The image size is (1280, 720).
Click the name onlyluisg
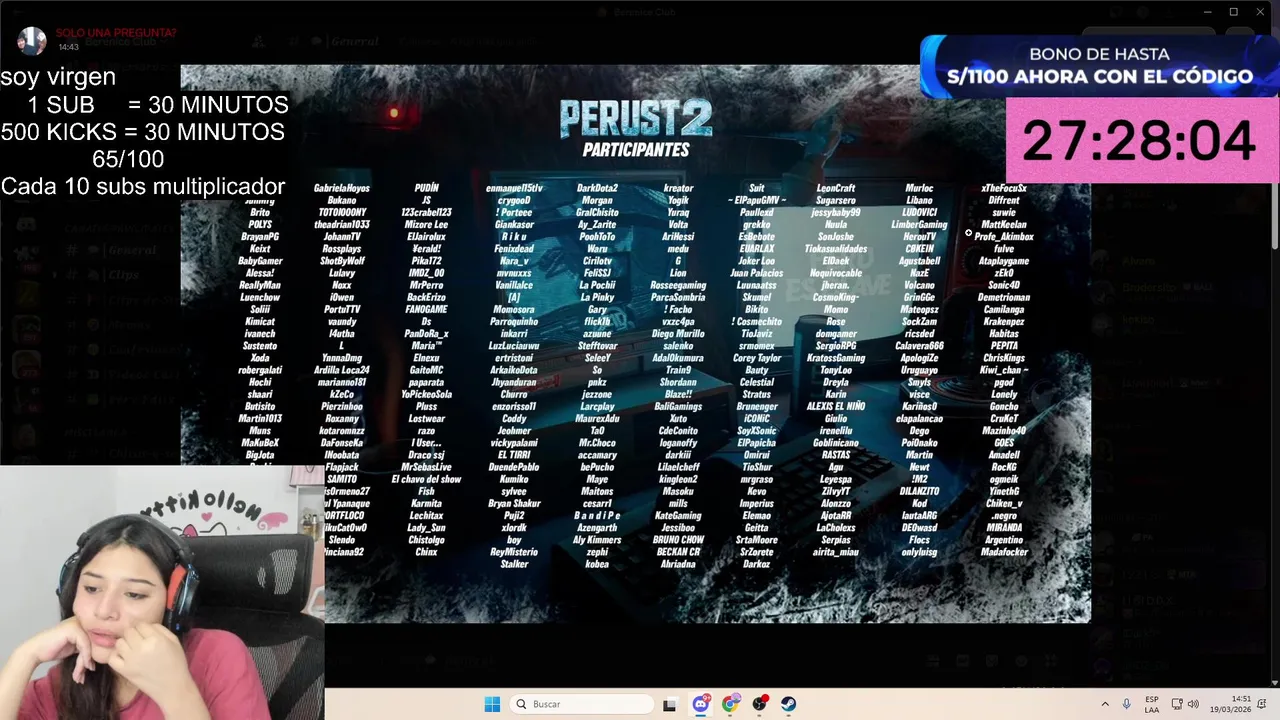[919, 552]
